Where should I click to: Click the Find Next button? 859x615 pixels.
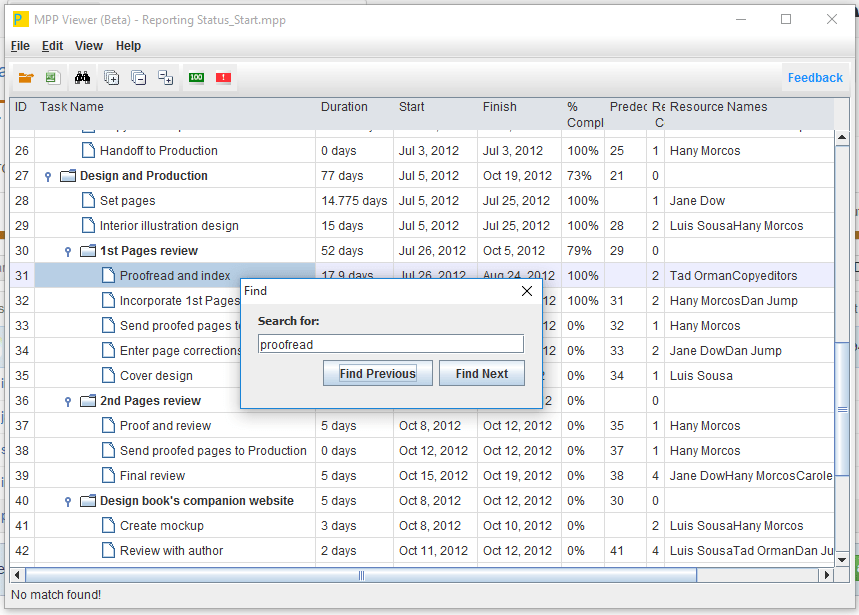click(481, 373)
